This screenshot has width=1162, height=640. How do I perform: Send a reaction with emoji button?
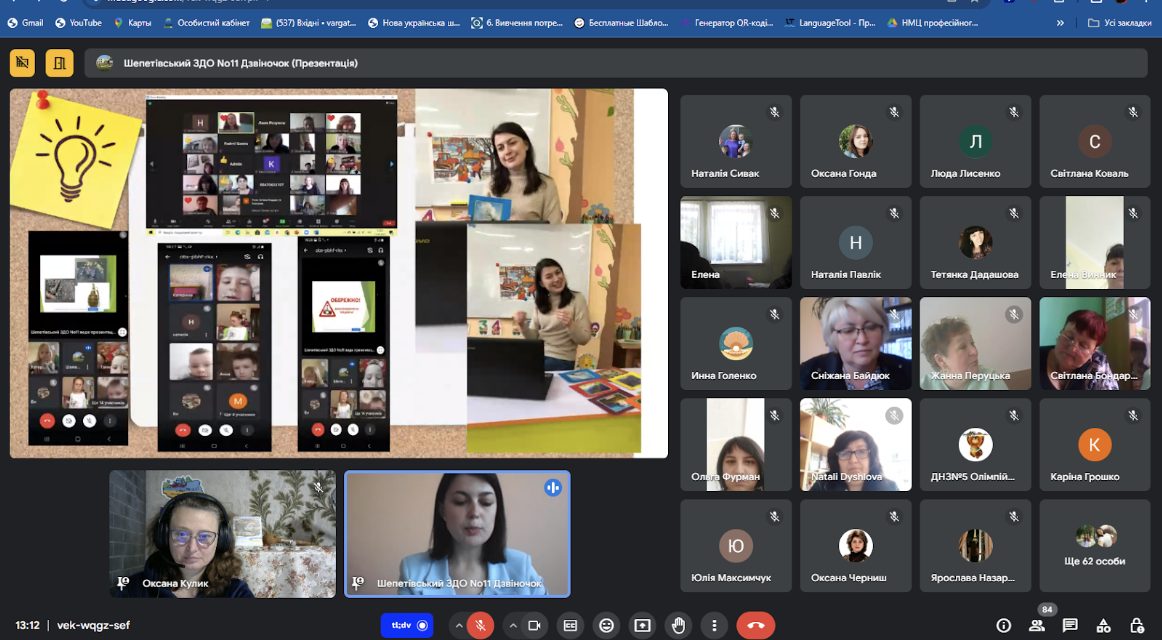pyautogui.click(x=606, y=626)
